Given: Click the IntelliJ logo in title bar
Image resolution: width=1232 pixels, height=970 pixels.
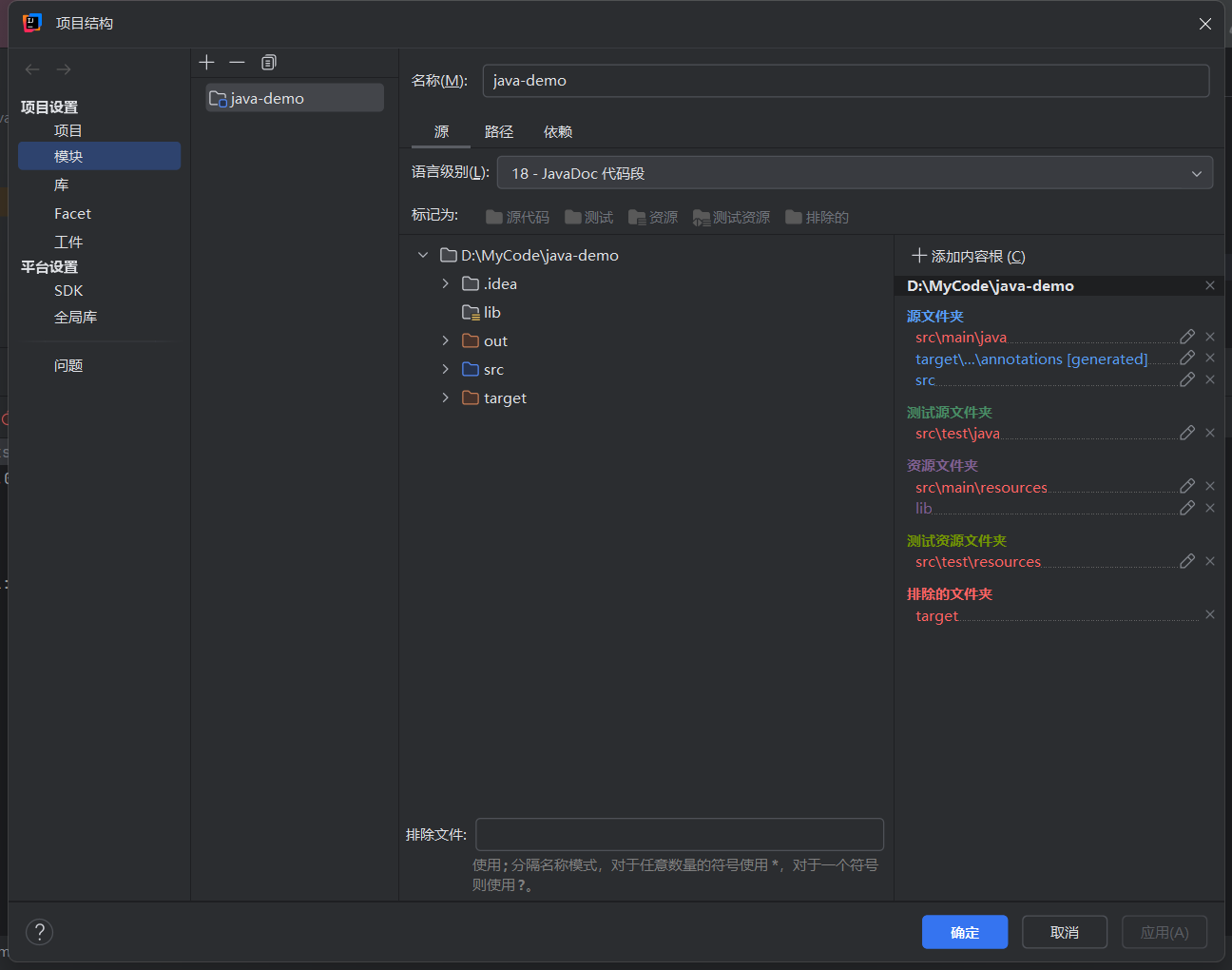Looking at the screenshot, I should tap(32, 23).
